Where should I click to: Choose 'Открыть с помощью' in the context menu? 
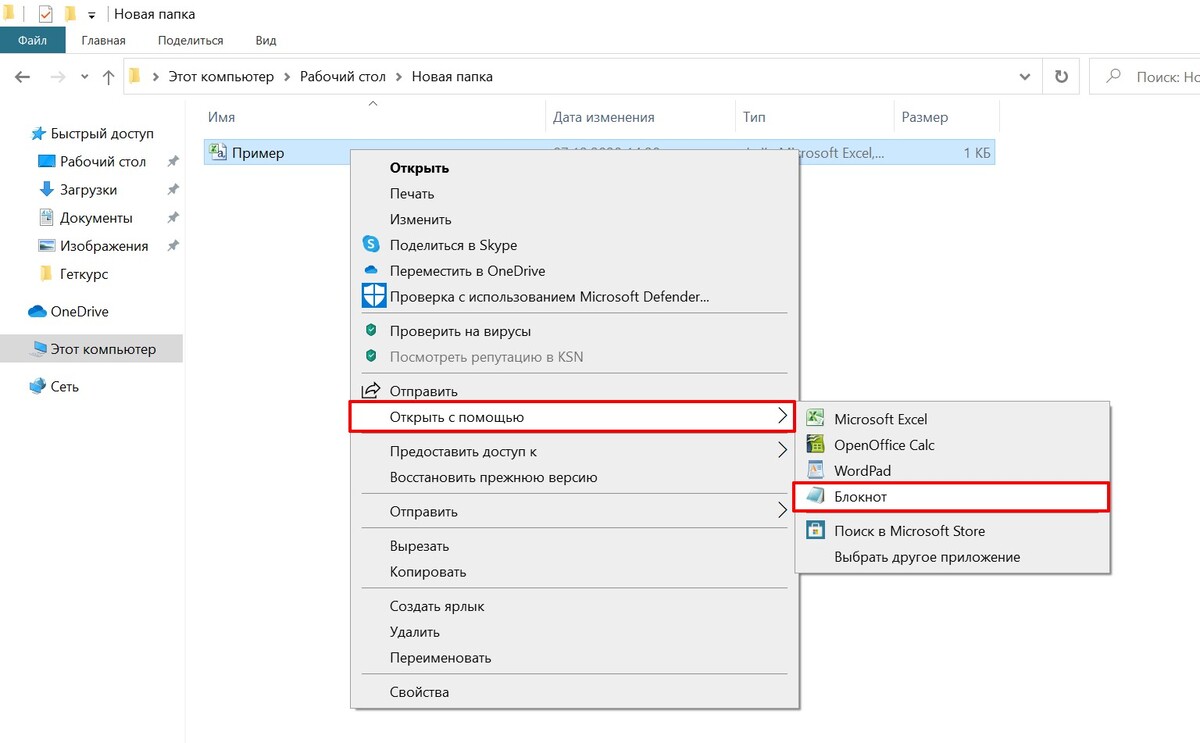tap(573, 417)
